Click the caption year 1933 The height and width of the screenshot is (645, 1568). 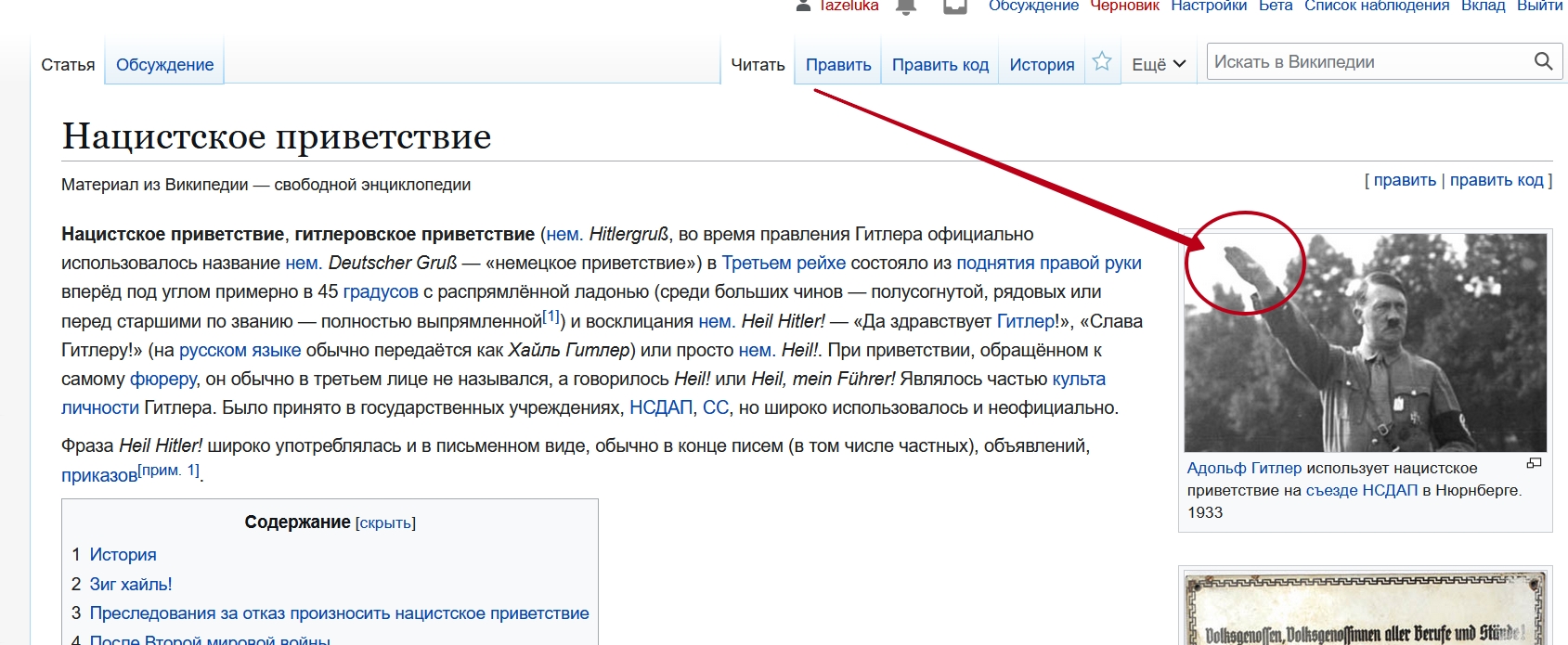(1205, 512)
